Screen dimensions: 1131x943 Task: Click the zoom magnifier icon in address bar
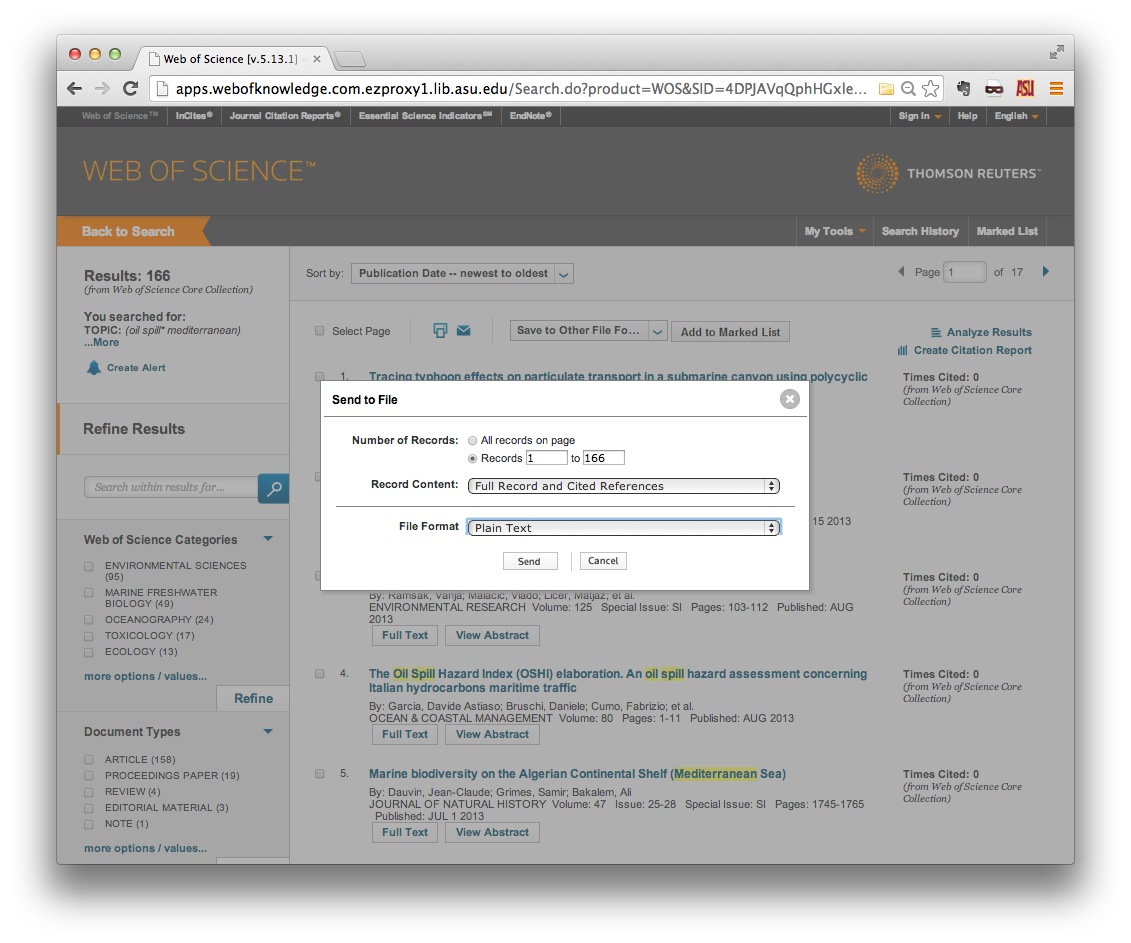click(909, 89)
